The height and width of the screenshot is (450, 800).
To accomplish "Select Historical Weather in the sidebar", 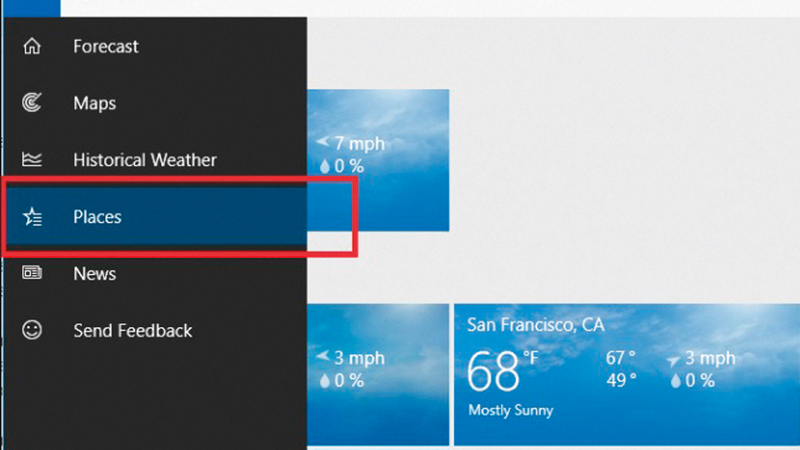I will (144, 160).
